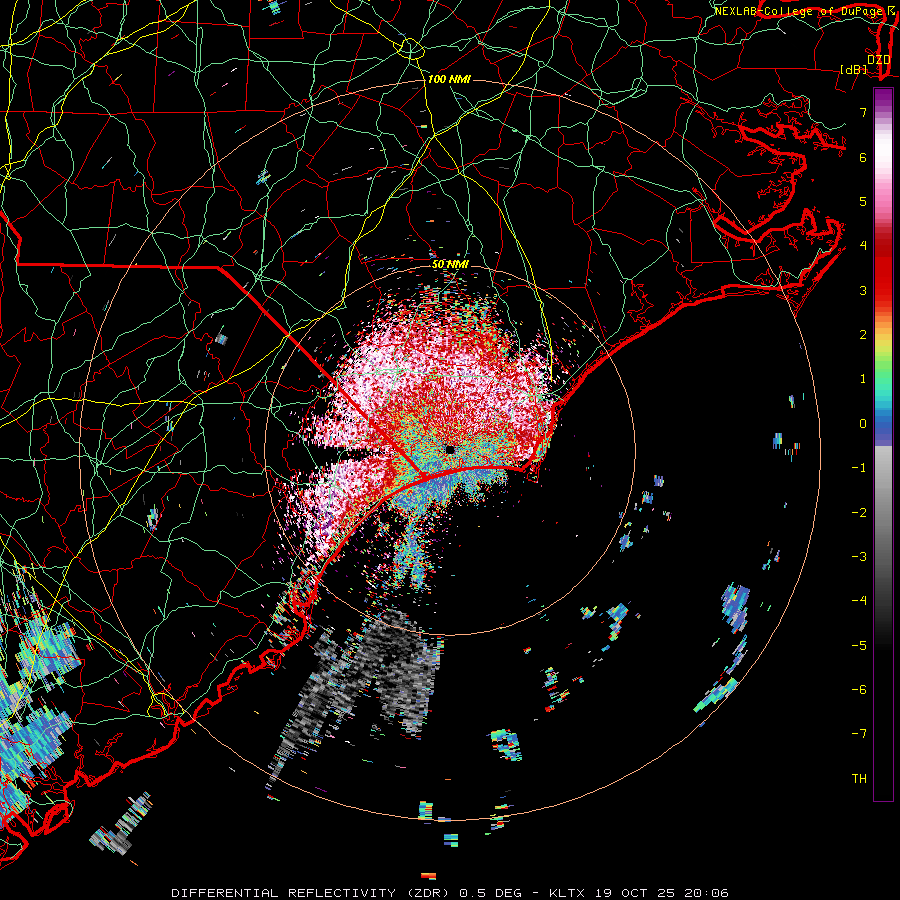900x900 pixels.
Task: Click the "7" value on the color scale
Action: click(863, 112)
